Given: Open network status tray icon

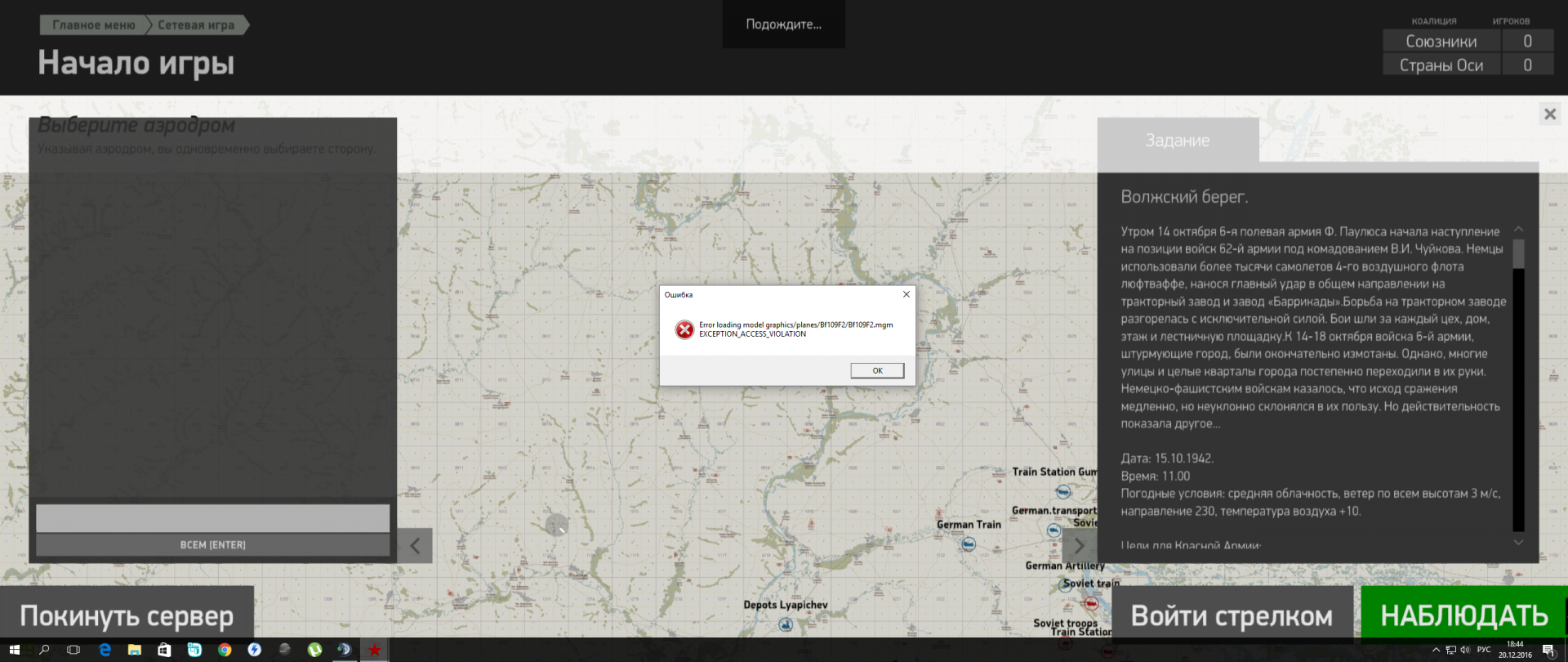Looking at the screenshot, I should tap(1451, 650).
